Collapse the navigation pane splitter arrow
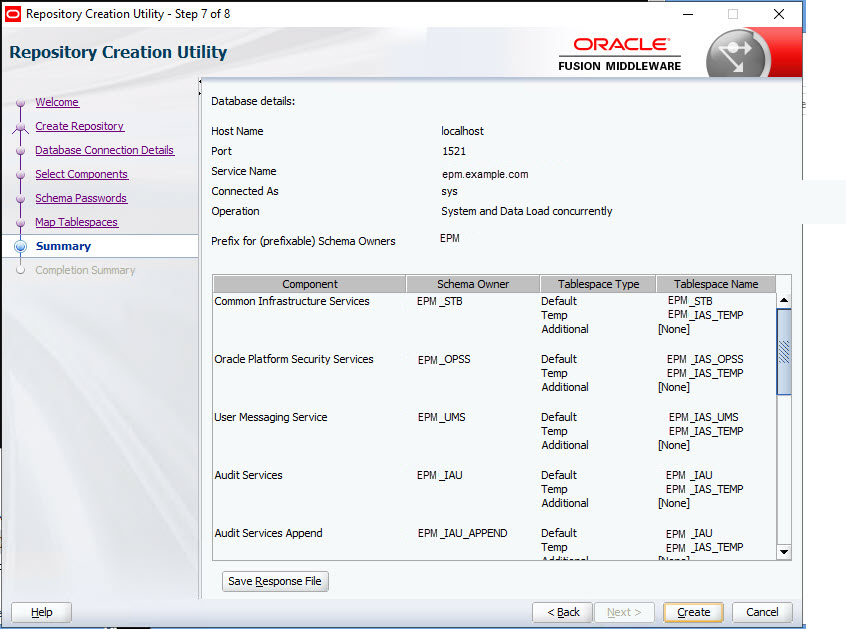This screenshot has width=846, height=629. point(200,81)
